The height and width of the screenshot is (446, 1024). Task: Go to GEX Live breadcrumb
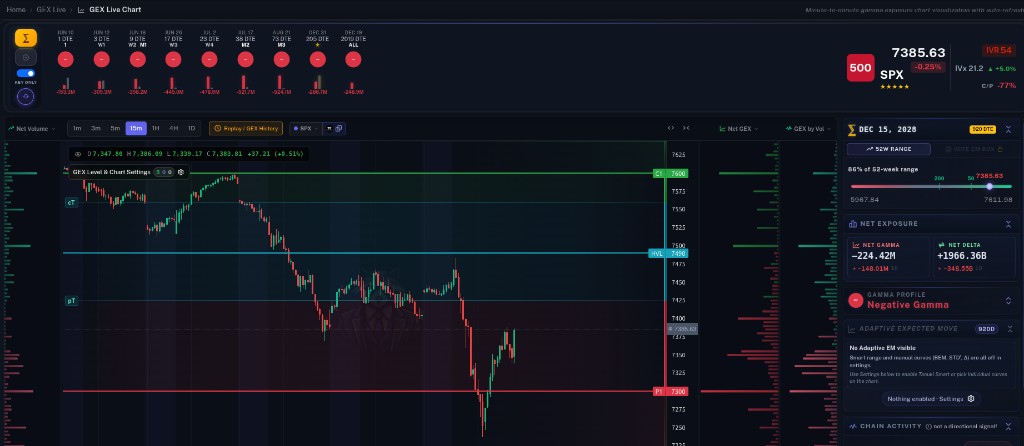pyautogui.click(x=51, y=9)
